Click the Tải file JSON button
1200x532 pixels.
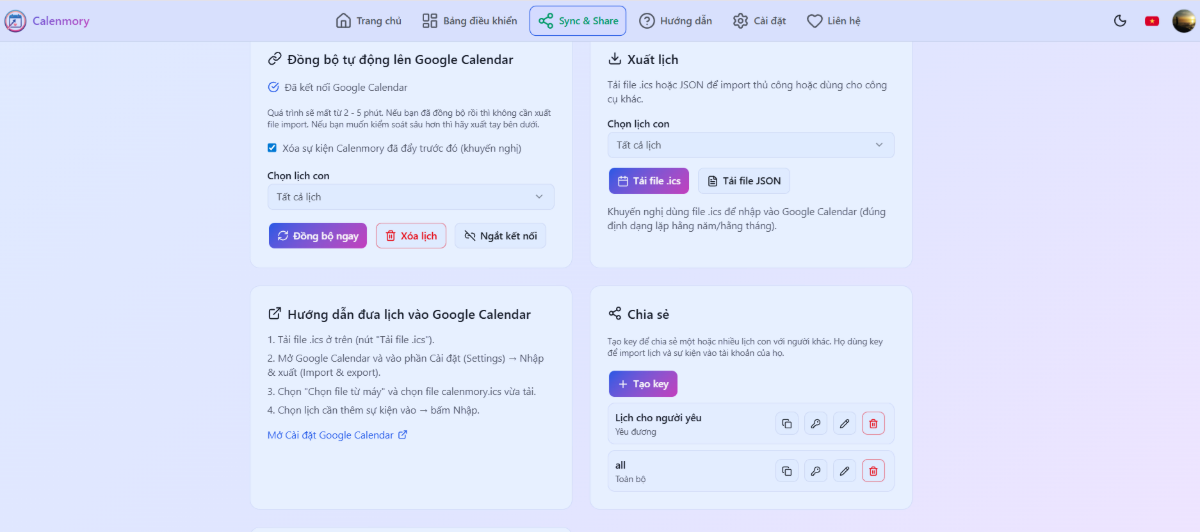(744, 181)
